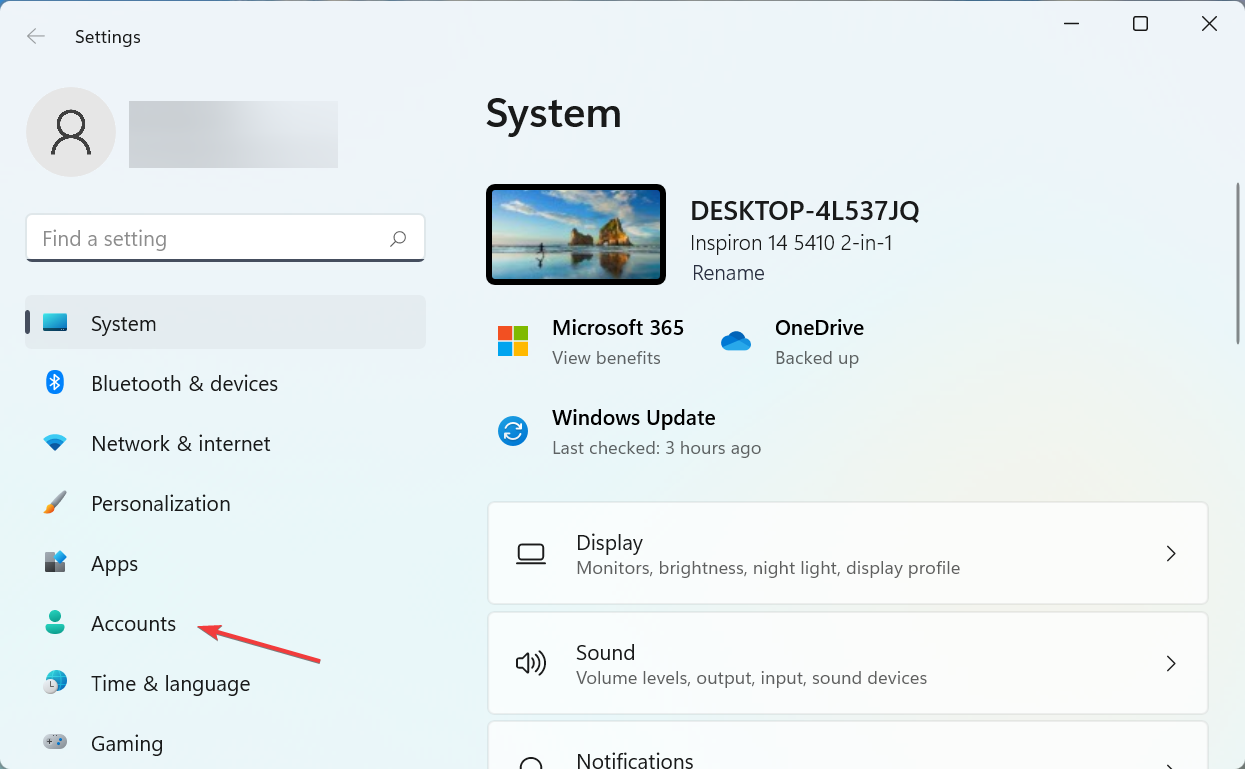
Task: Switch to the System section
Action: (x=123, y=323)
